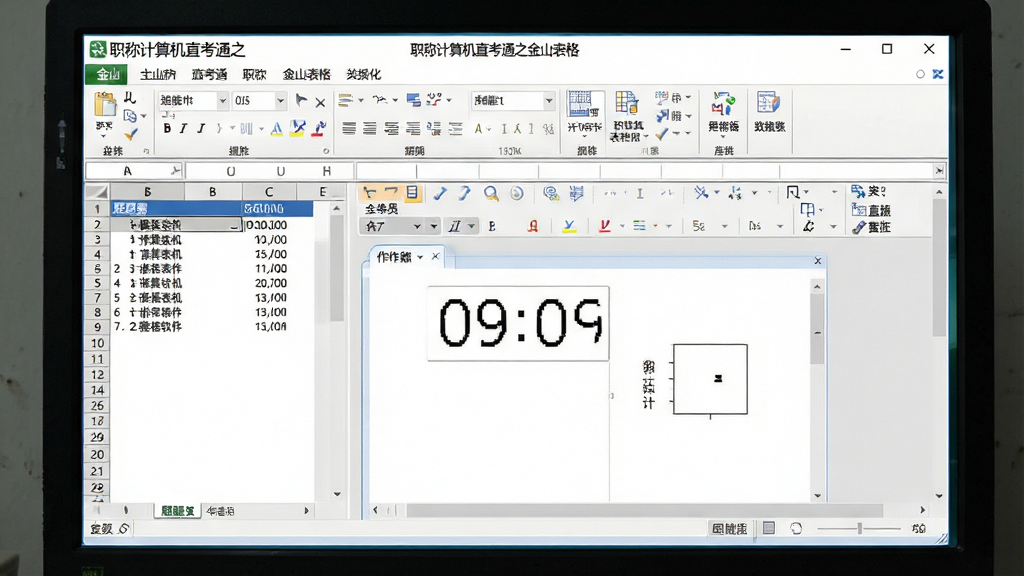Click the magnifier icon in the pane toolbar
Viewport: 1024px width, 576px height.
coord(490,193)
